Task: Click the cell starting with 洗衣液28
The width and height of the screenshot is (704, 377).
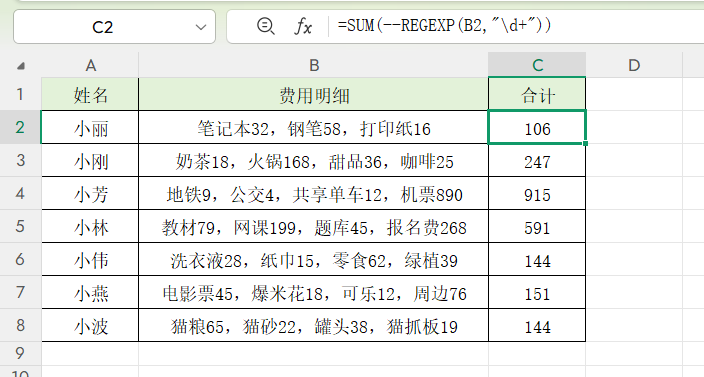Action: (x=313, y=259)
